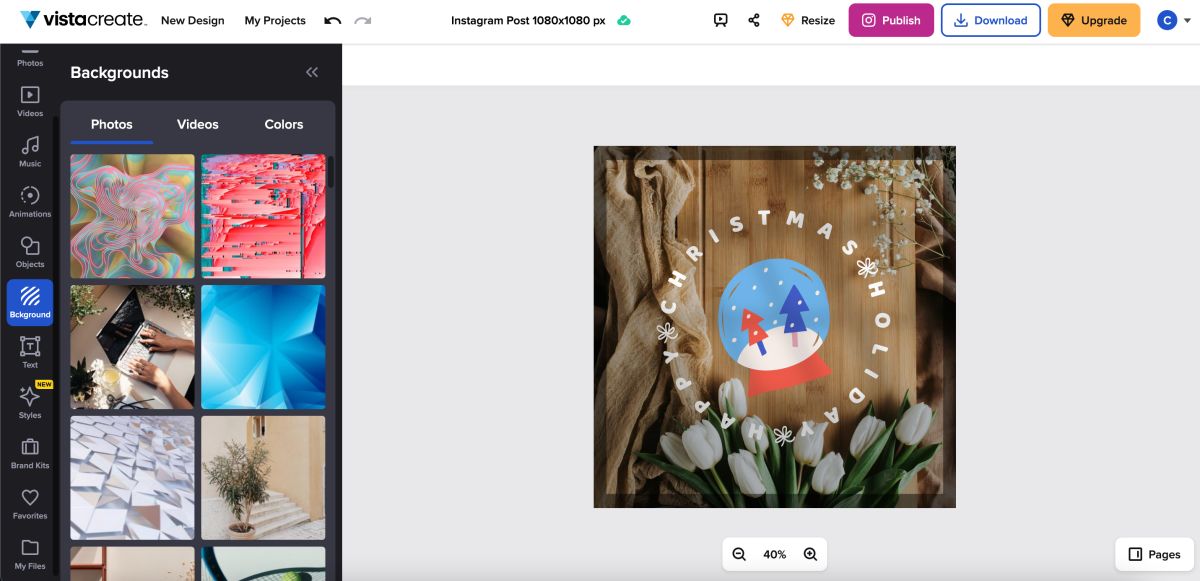The height and width of the screenshot is (581, 1200).
Task: Open the Animations sidebar section
Action: coord(30,202)
